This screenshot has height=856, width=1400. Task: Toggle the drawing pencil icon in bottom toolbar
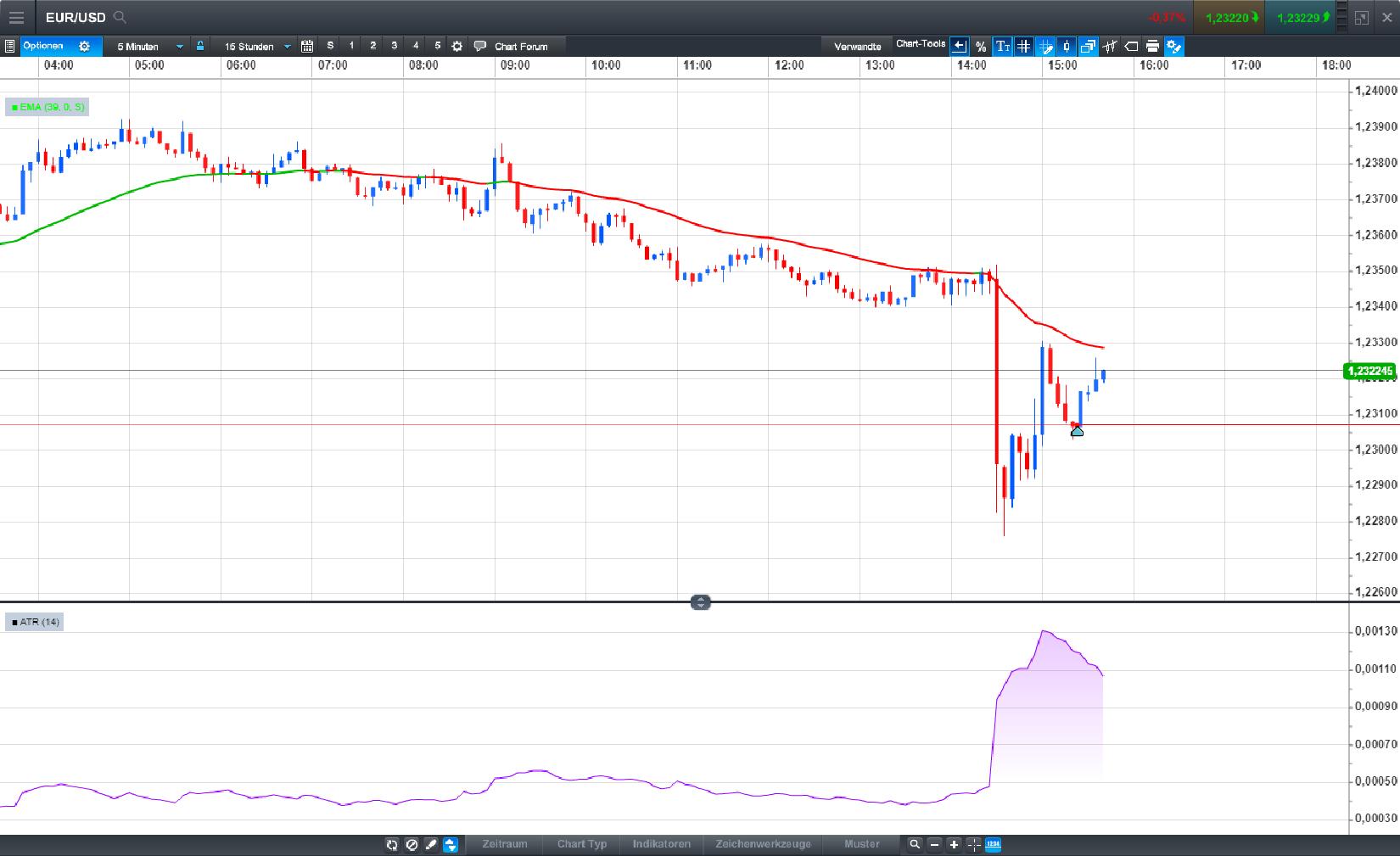(x=431, y=845)
